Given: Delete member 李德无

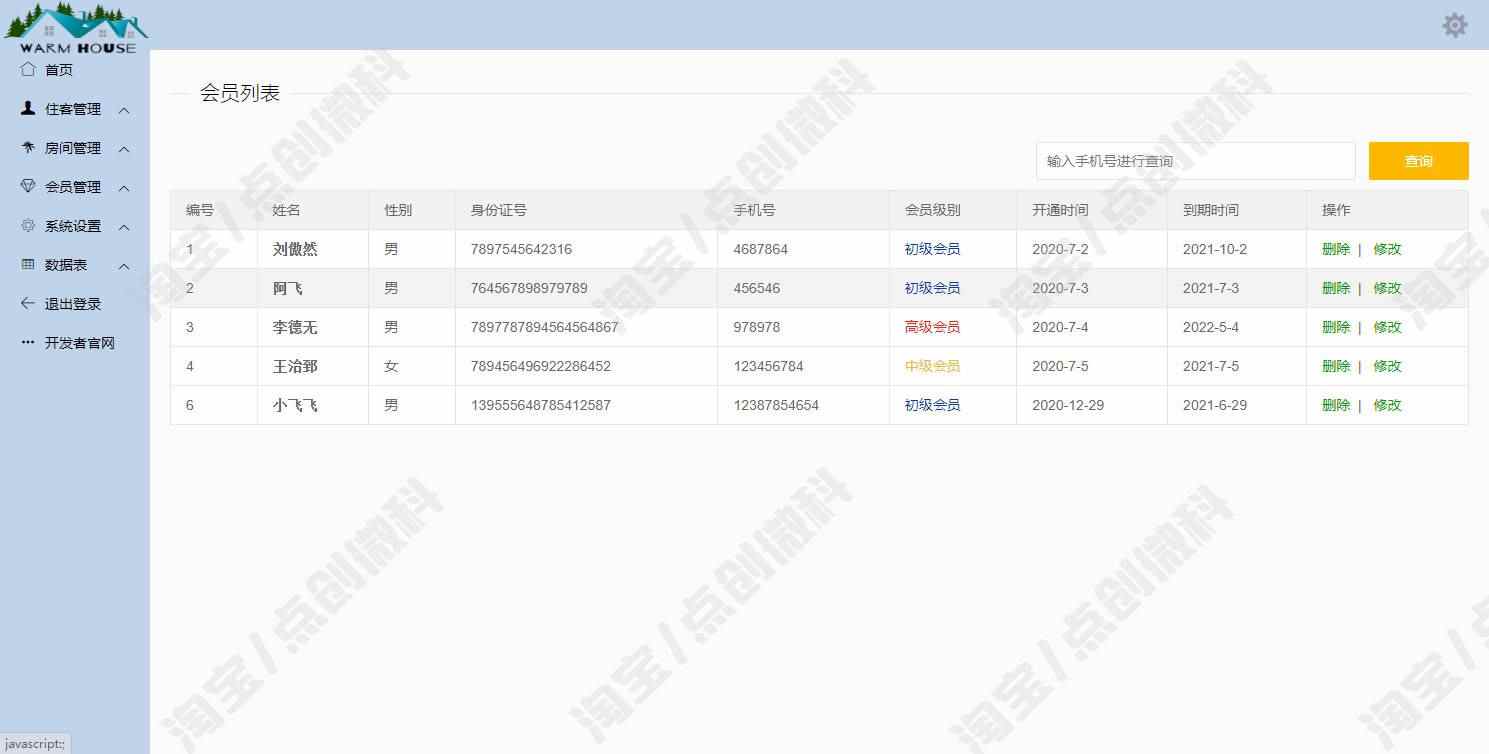Looking at the screenshot, I should 1335,327.
